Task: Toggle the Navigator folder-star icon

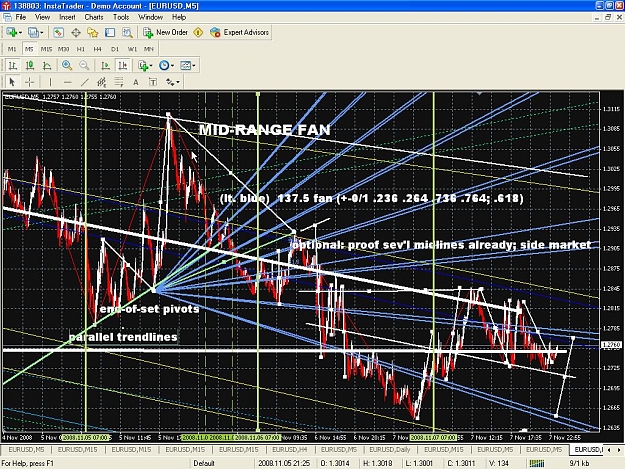Action: [x=93, y=32]
